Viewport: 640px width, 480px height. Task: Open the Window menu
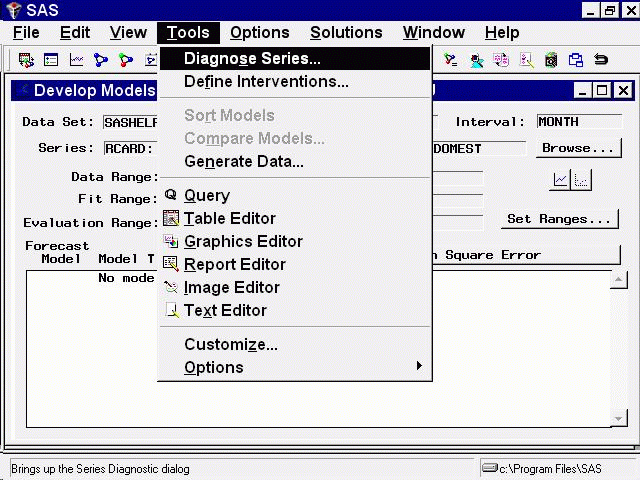pyautogui.click(x=434, y=33)
